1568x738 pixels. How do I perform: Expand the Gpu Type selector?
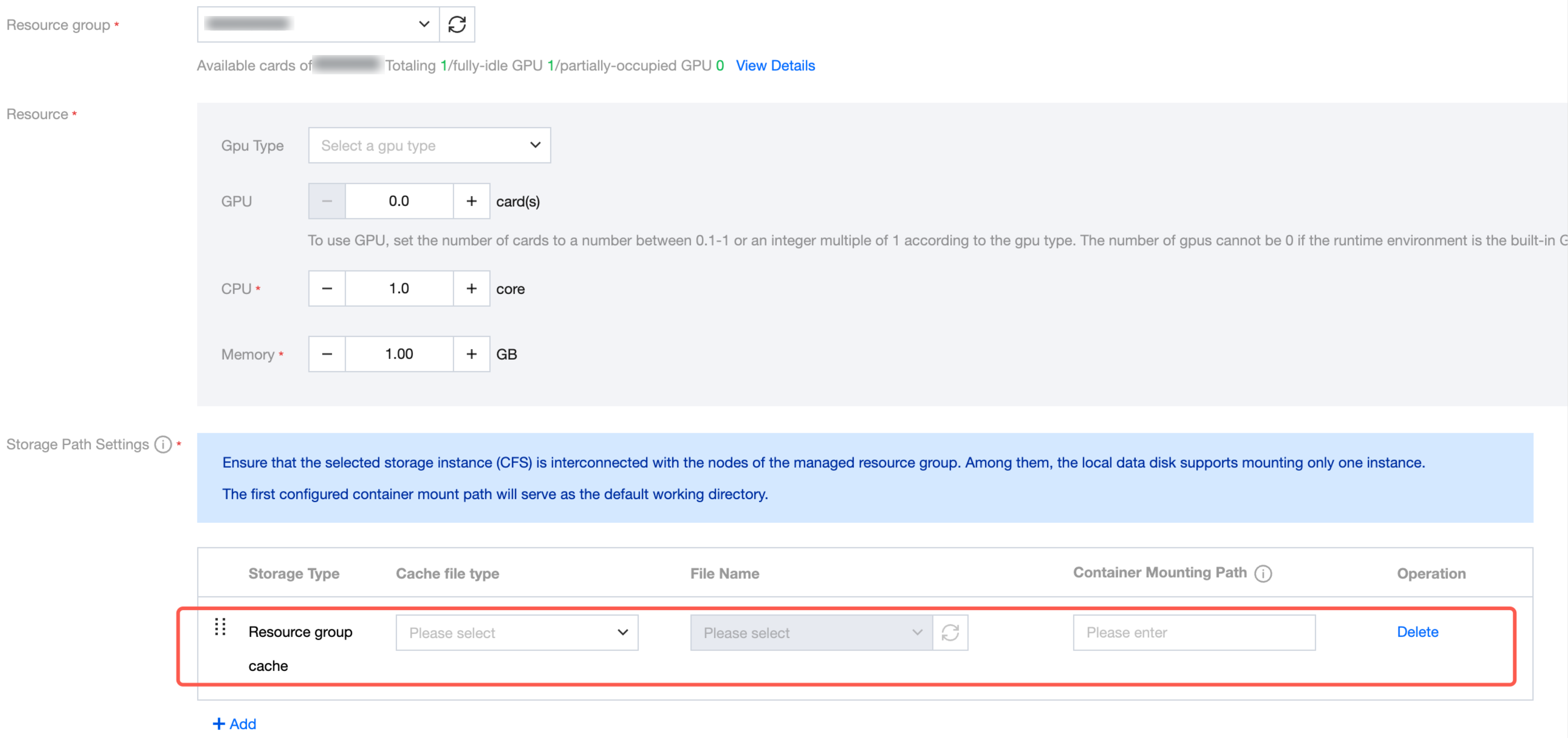tap(429, 145)
